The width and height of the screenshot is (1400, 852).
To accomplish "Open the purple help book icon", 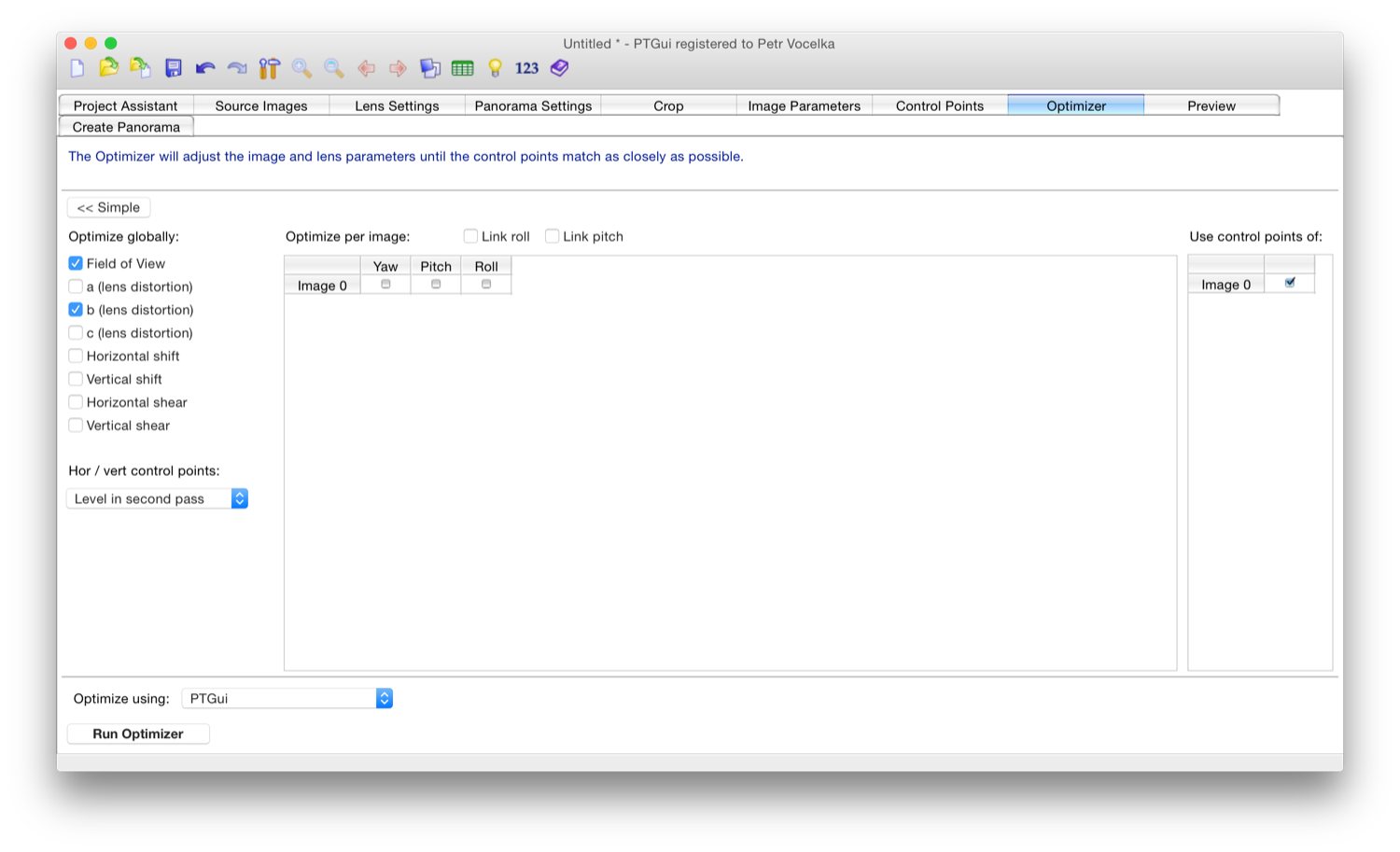I will [560, 68].
